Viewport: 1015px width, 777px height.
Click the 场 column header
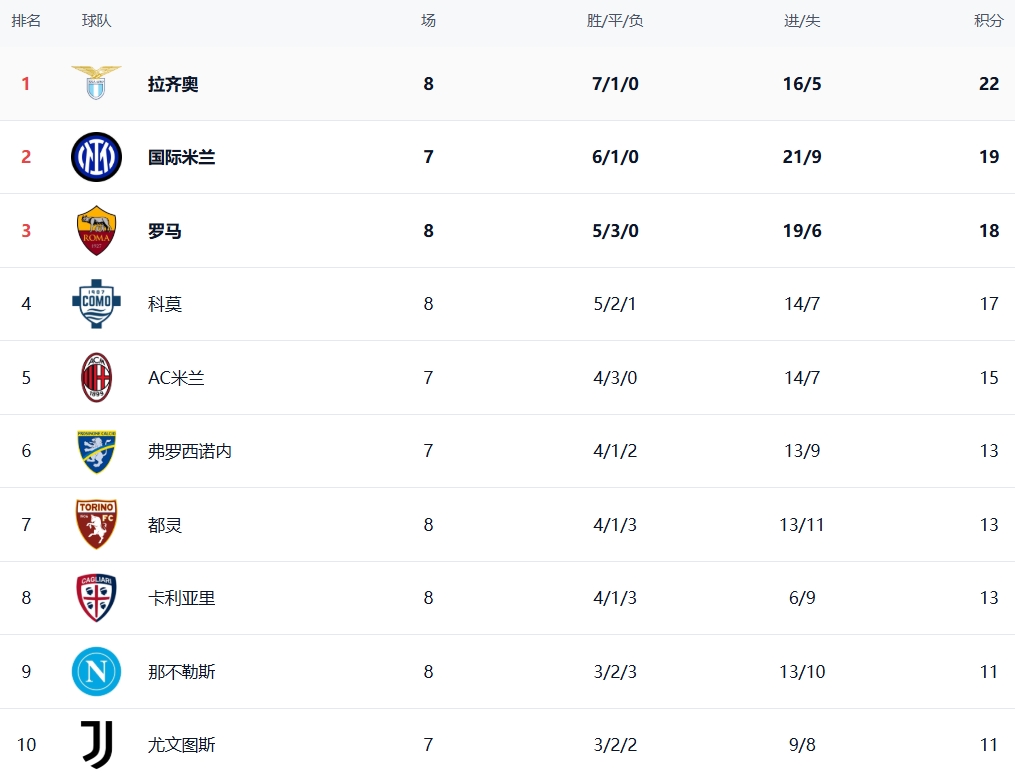(428, 21)
